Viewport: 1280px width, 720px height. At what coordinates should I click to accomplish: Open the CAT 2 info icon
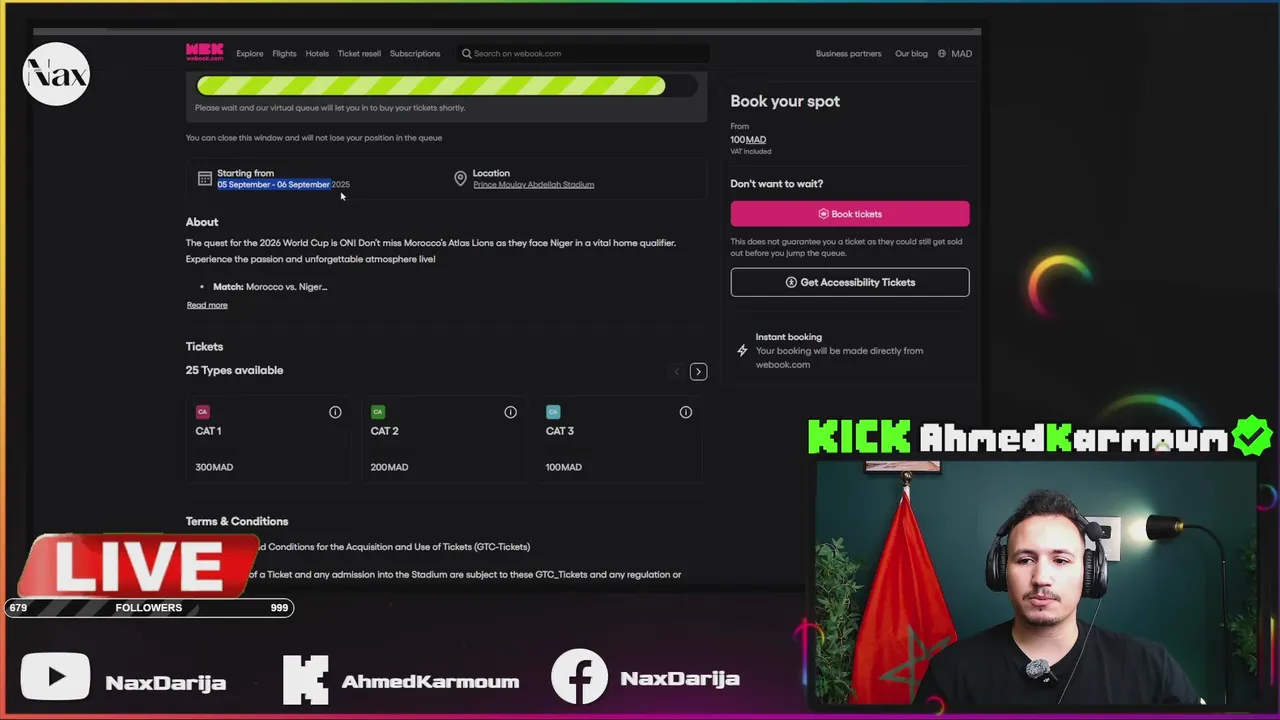[510, 412]
